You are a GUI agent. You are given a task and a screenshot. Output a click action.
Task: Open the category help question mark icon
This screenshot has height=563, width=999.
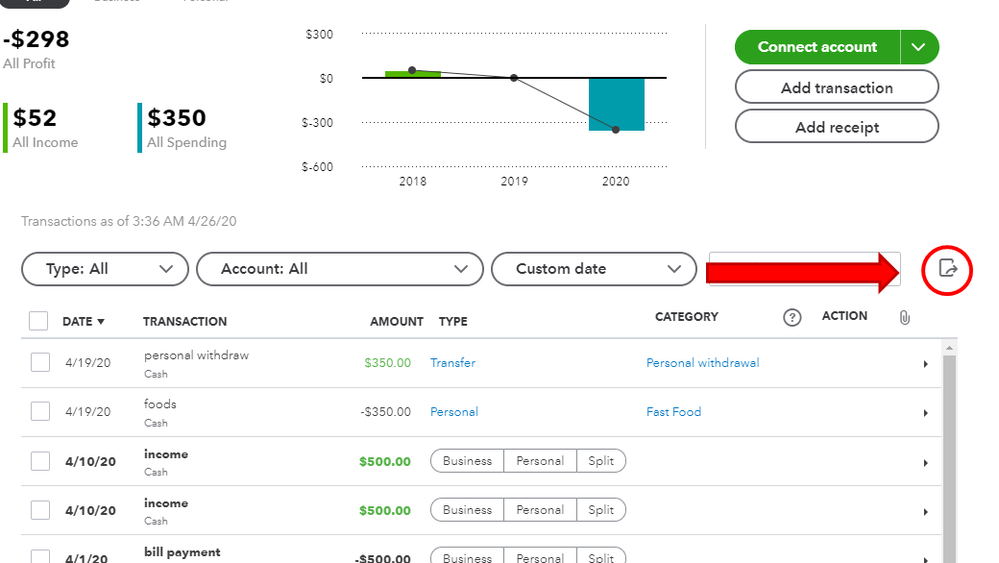click(x=792, y=317)
